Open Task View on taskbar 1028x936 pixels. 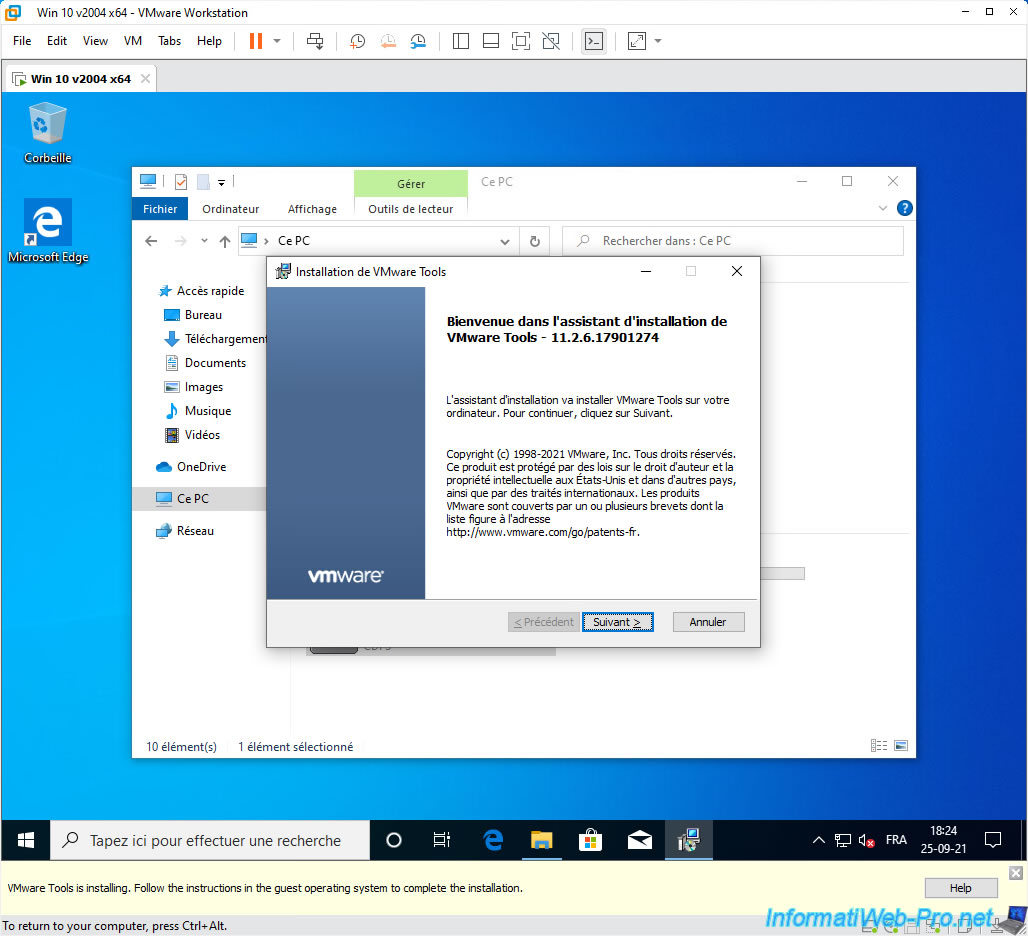[x=442, y=840]
